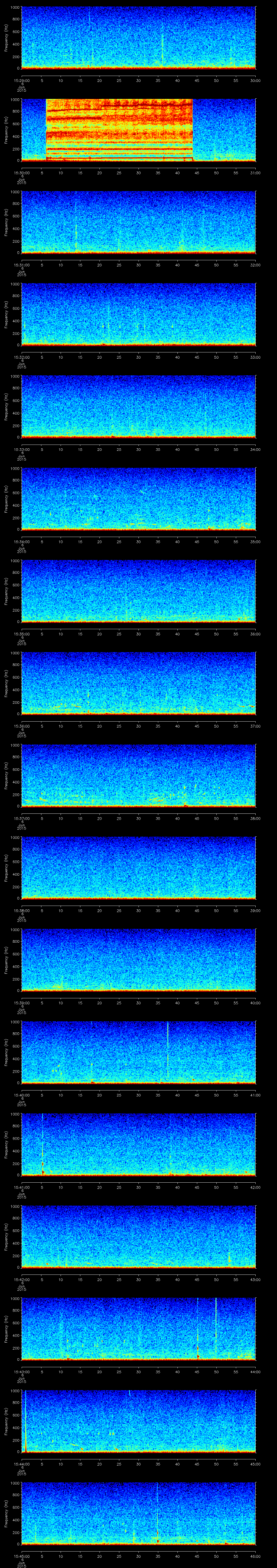This screenshot has height=1568, width=277.
Task: Click the '55' seconds tick under the 15:29 panel
Action: pyautogui.click(x=236, y=80)
